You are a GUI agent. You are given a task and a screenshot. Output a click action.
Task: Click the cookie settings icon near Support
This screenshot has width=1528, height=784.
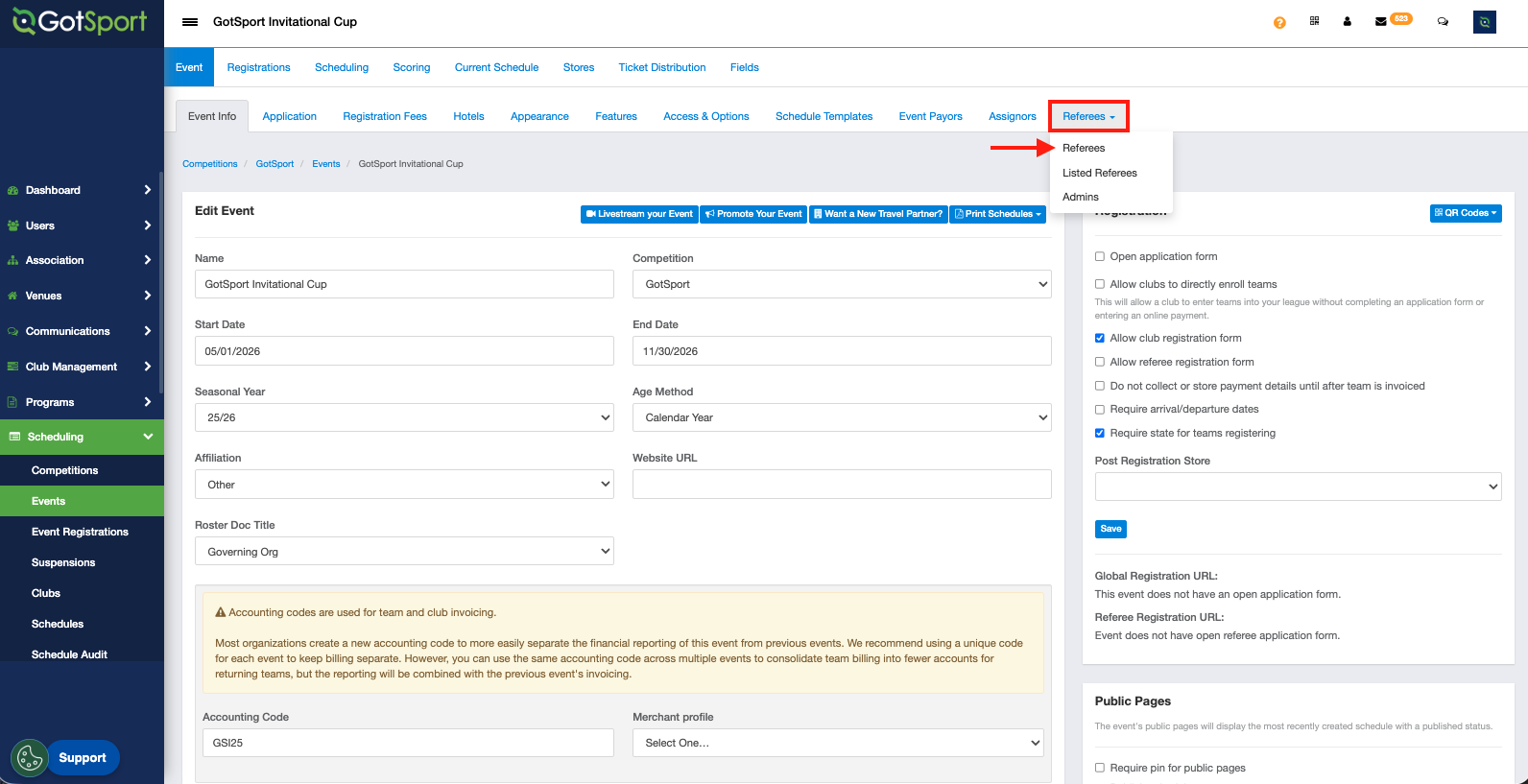(x=30, y=758)
